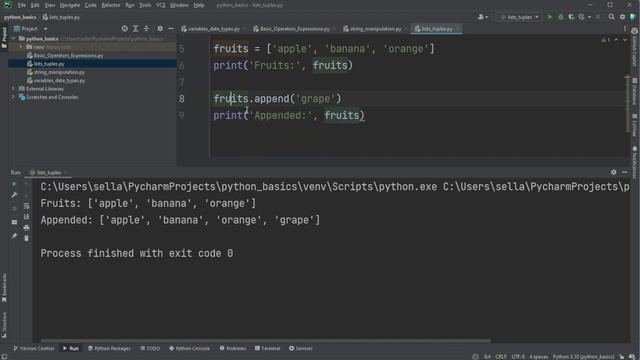Hide the Run panel with minus icon
The height and width of the screenshot is (360, 640).
coord(624,172)
